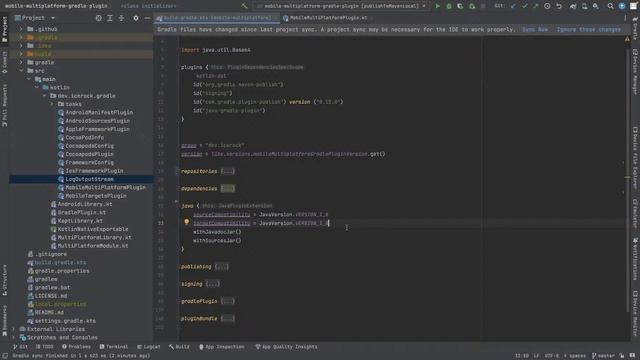Collapse the dev.icerock.gradle package

pos(44,96)
